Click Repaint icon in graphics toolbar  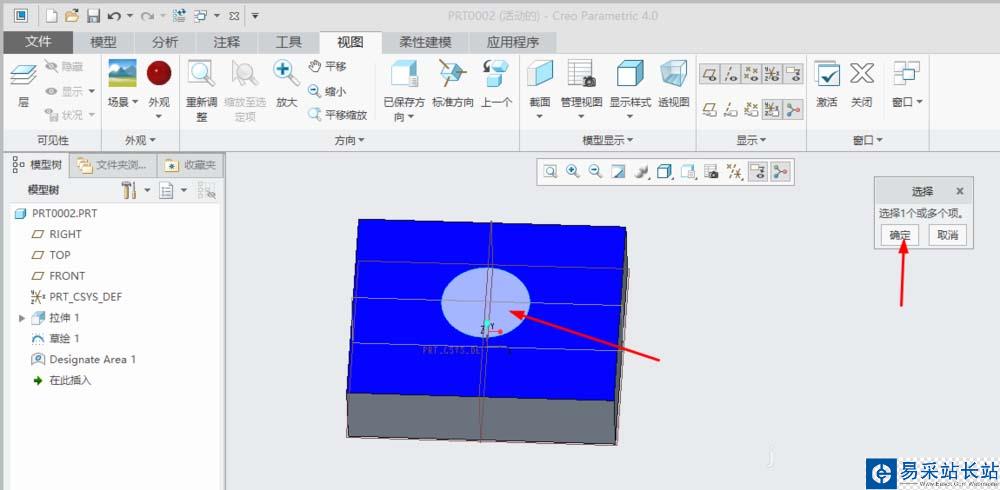[x=618, y=171]
